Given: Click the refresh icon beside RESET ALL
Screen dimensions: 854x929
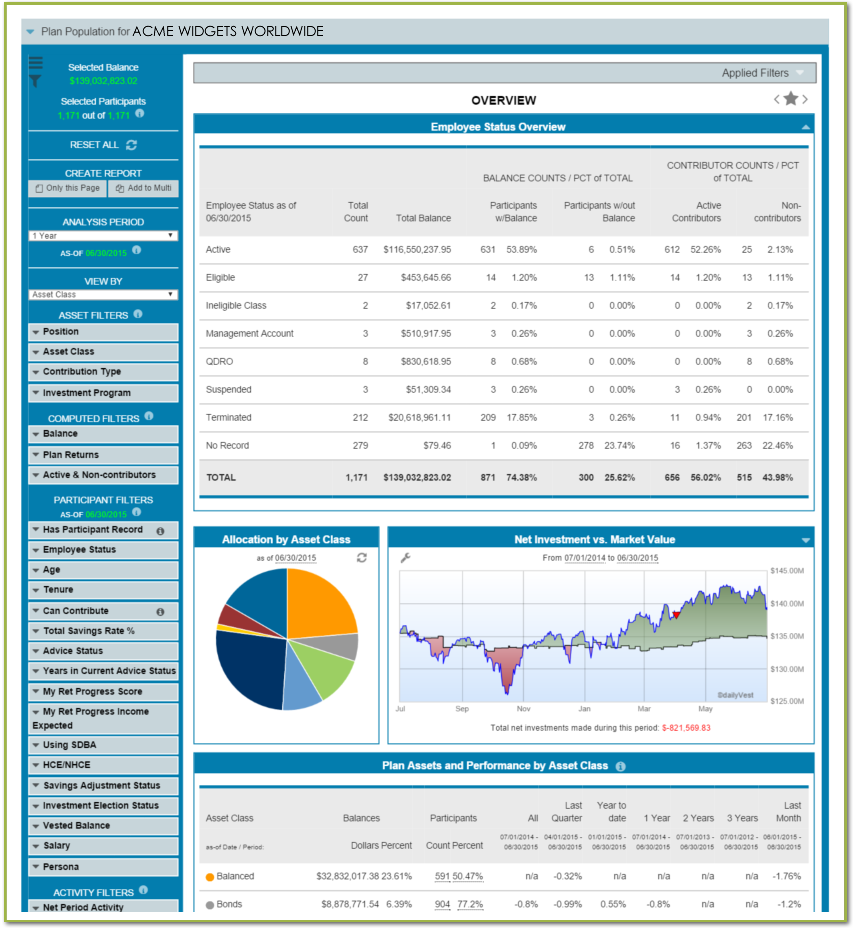Looking at the screenshot, I should [x=131, y=144].
